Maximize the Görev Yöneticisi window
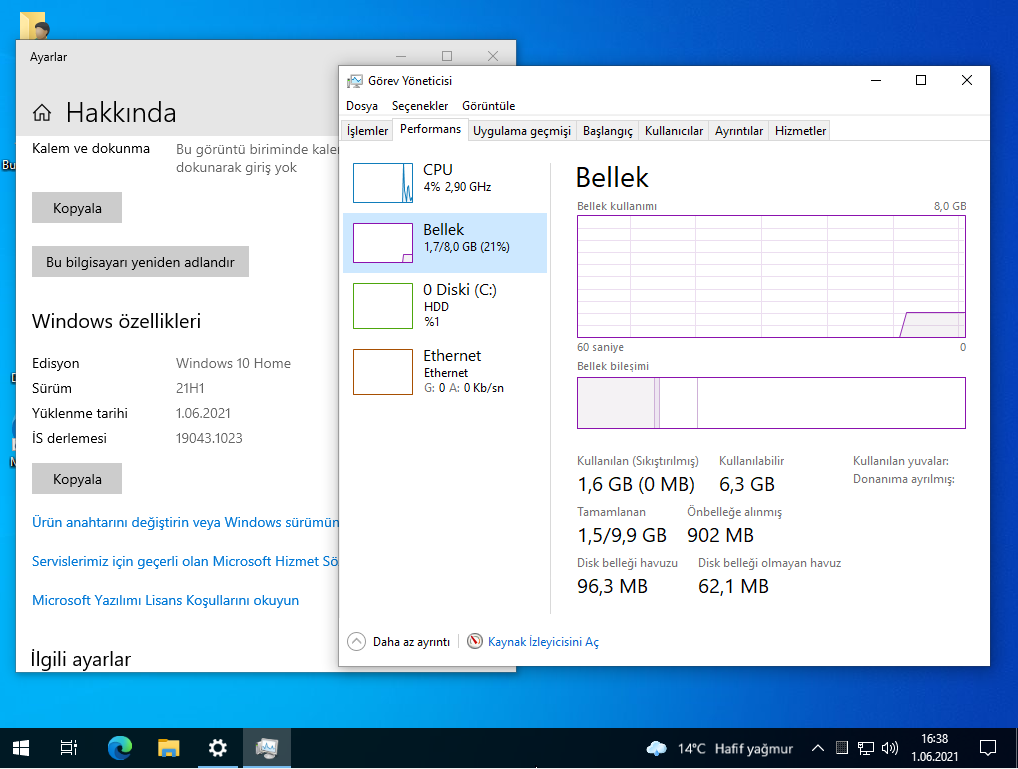Screen dimensions: 1018x769 921,80
